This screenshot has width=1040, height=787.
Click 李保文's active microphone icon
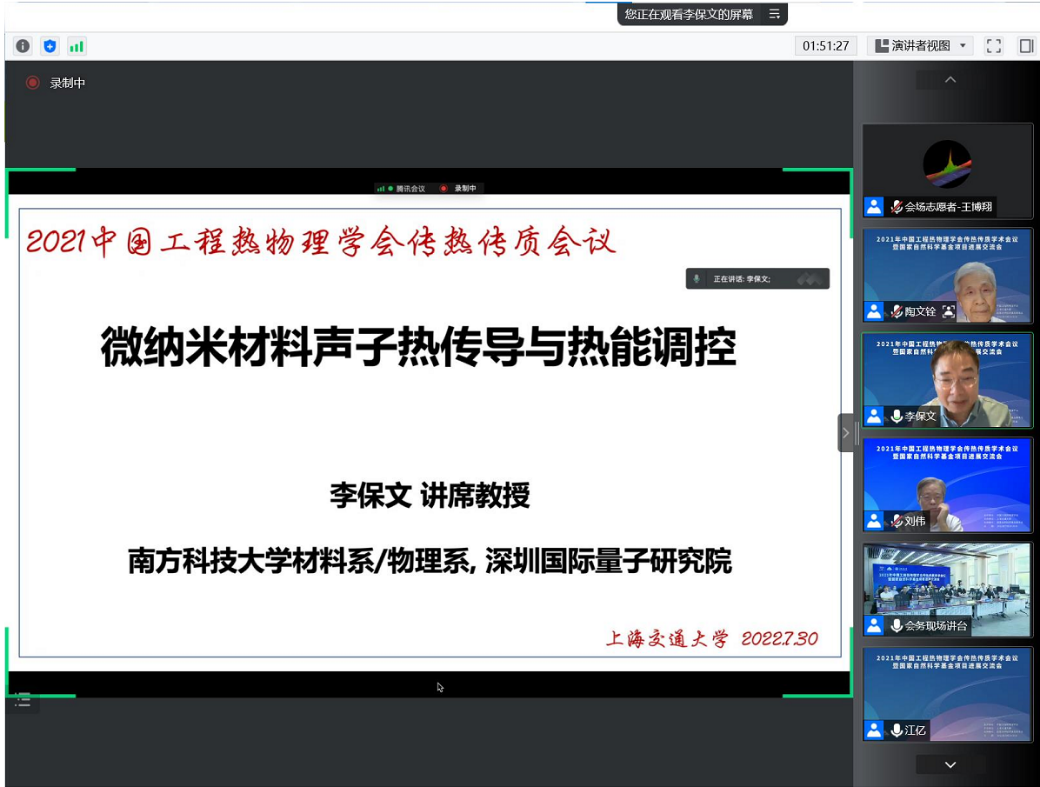[897, 416]
